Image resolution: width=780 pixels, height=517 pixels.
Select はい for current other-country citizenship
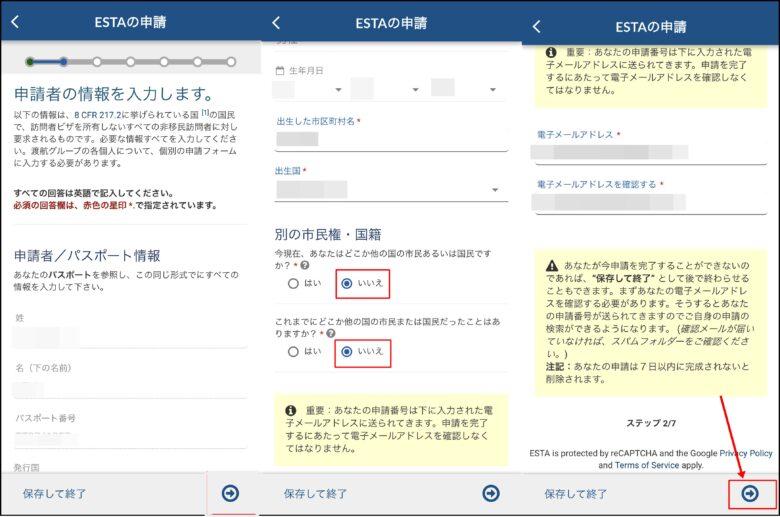tap(293, 283)
